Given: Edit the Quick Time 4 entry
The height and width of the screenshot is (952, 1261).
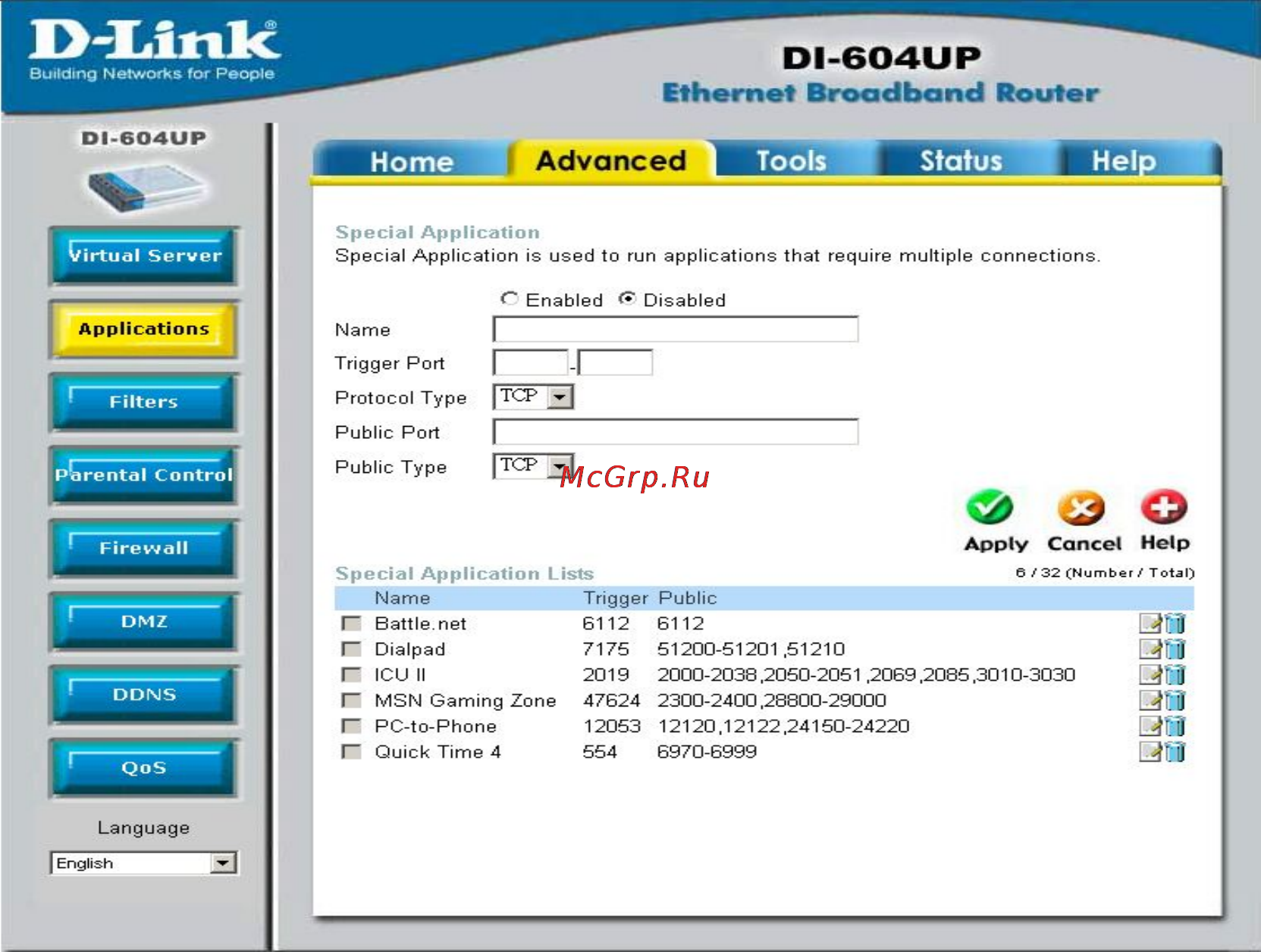Looking at the screenshot, I should point(1151,753).
